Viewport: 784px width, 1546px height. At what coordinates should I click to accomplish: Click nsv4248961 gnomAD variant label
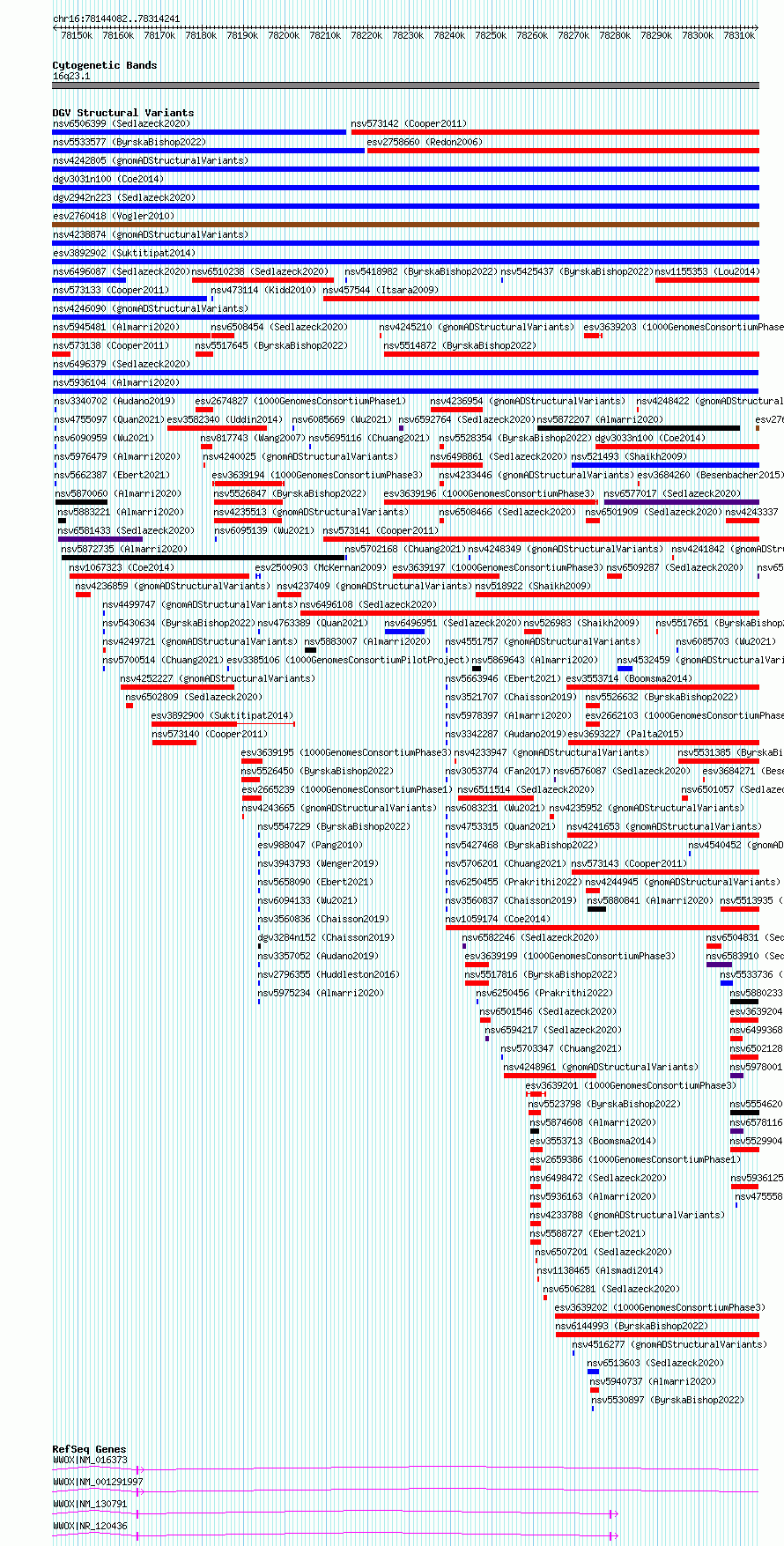[601, 1067]
